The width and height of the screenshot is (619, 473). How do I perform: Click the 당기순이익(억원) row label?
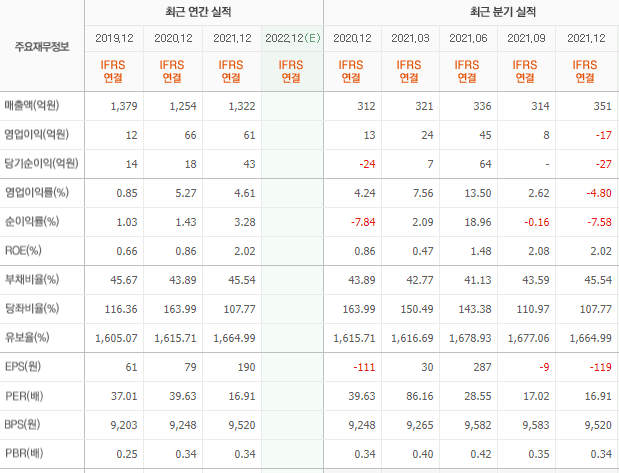tap(41, 163)
